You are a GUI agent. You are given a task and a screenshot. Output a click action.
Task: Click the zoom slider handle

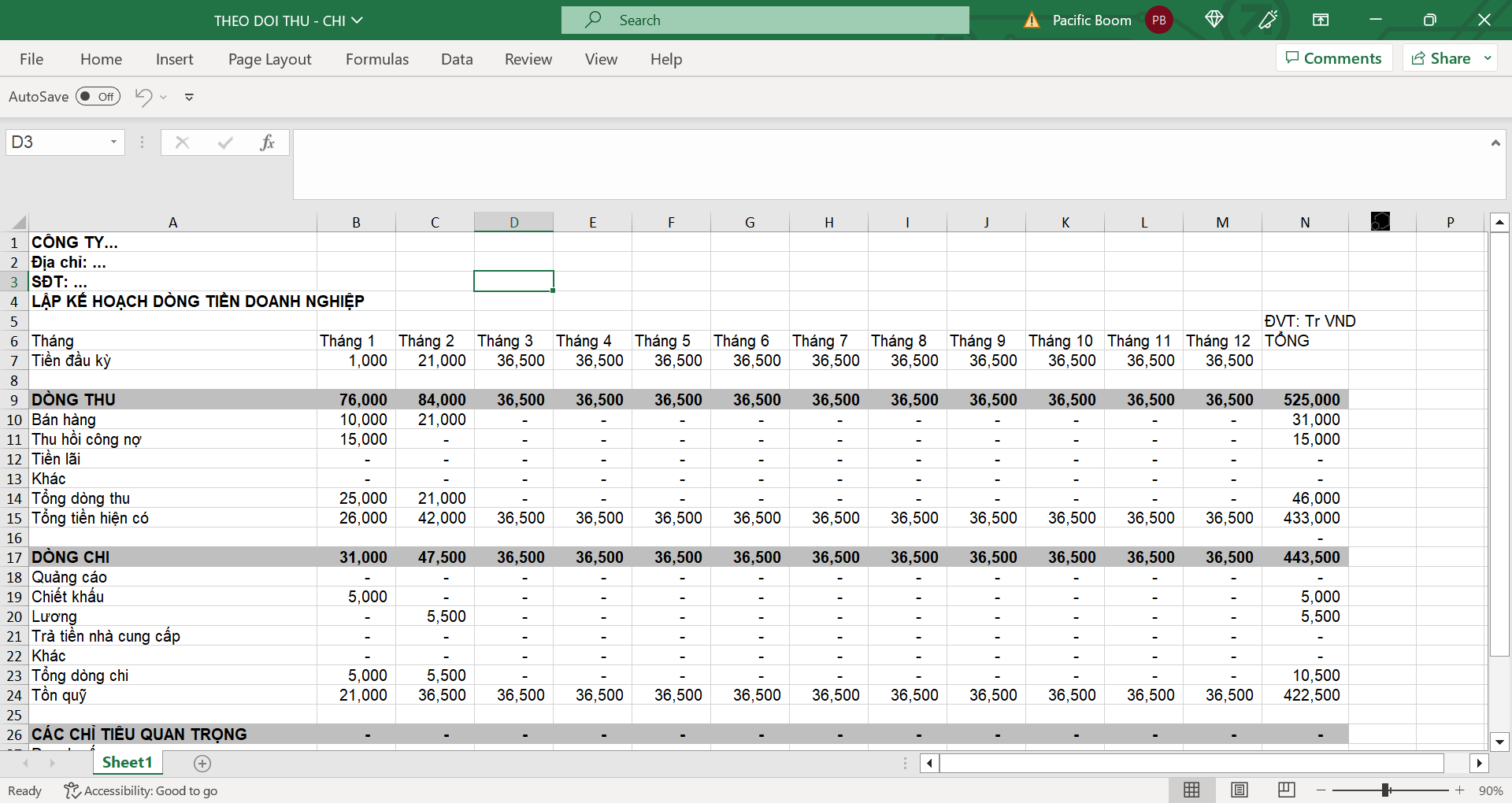point(1385,790)
